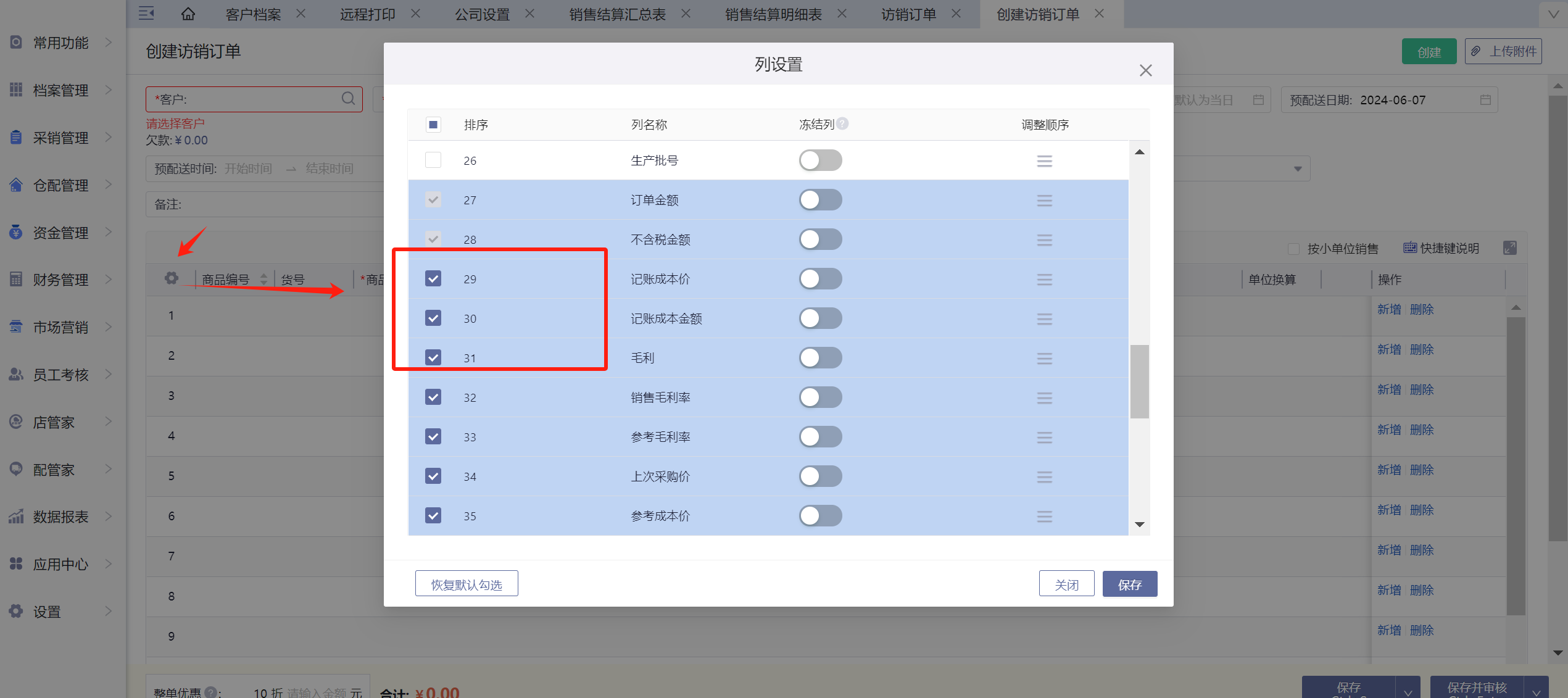Viewport: 1568px width, 698px height.
Task: Click 快捷键说明 keyboard icon link
Action: [x=1441, y=248]
